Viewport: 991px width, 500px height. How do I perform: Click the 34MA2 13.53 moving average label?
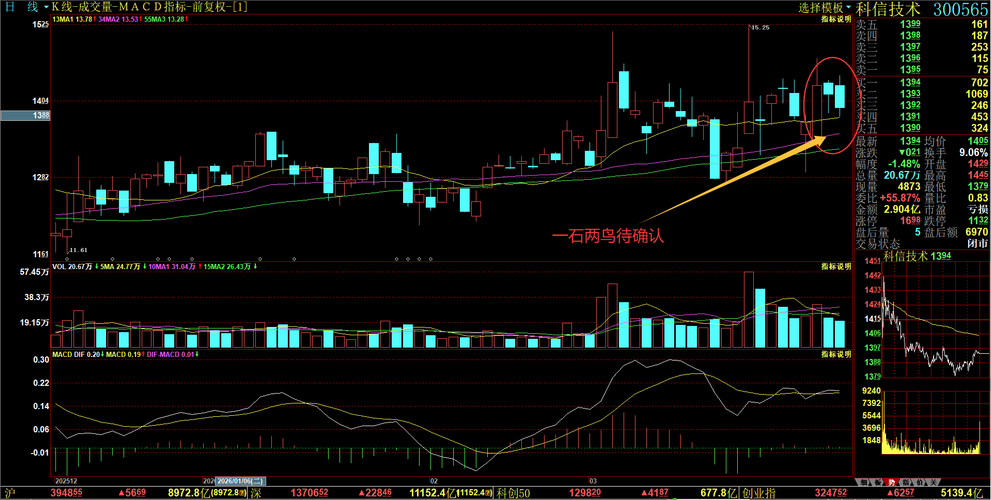click(x=120, y=20)
